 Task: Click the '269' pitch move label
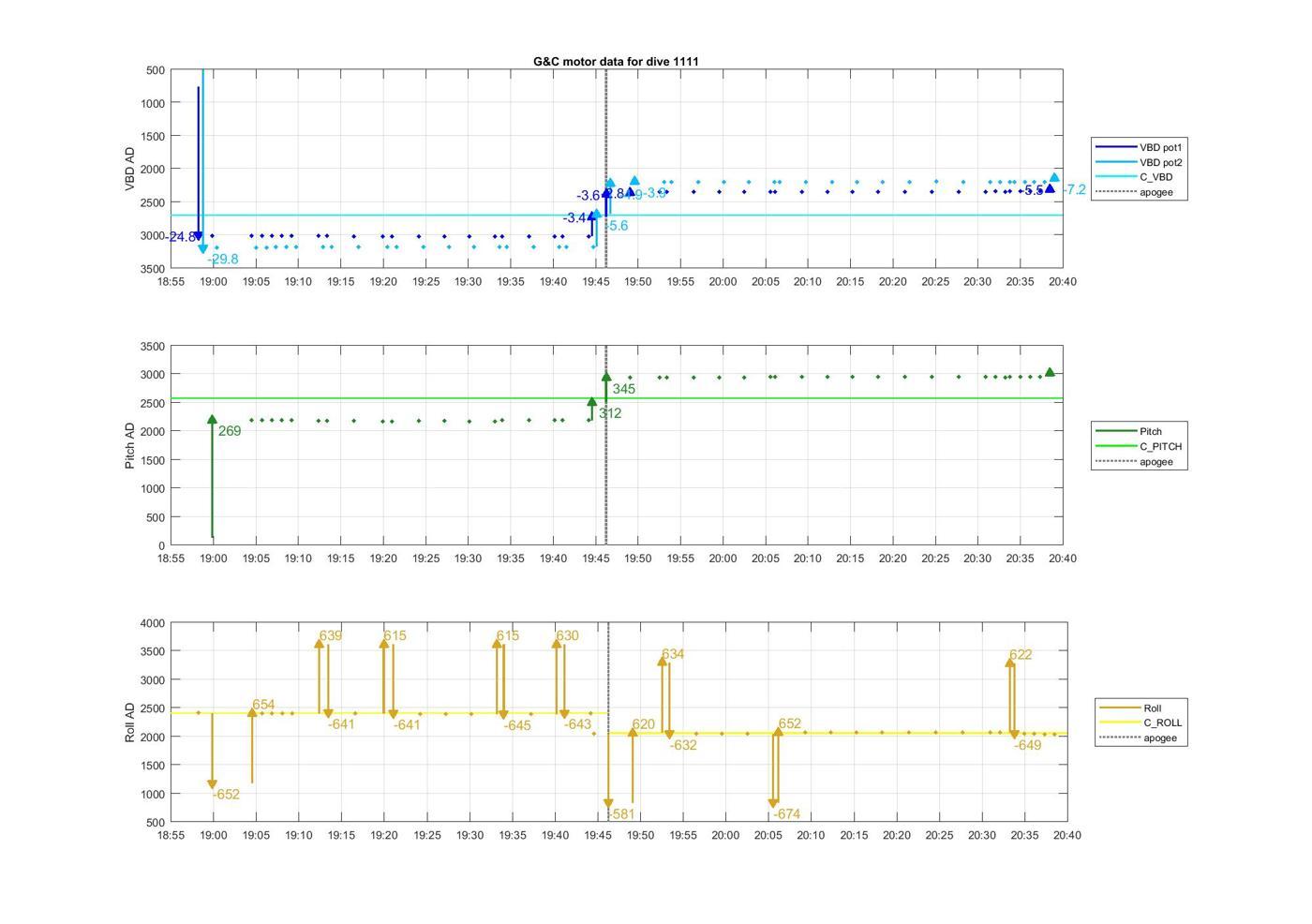coord(230,432)
